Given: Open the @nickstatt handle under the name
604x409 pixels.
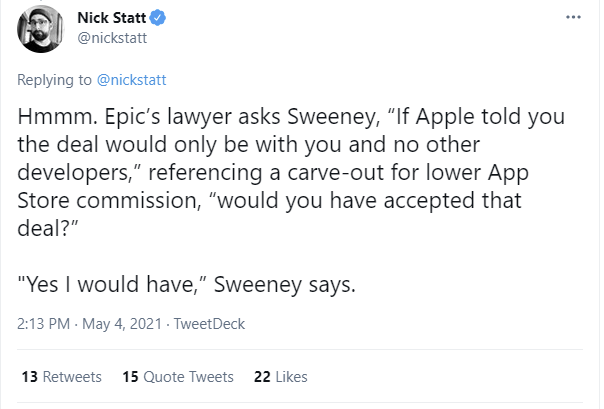Looking at the screenshot, I should coord(112,37).
